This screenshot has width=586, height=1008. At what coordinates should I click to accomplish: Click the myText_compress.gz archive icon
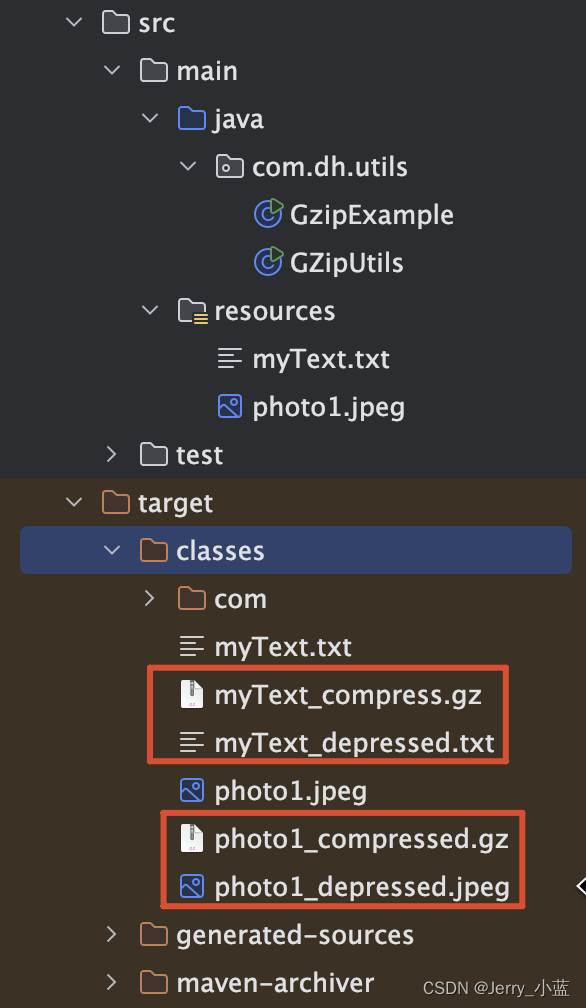pos(191,694)
